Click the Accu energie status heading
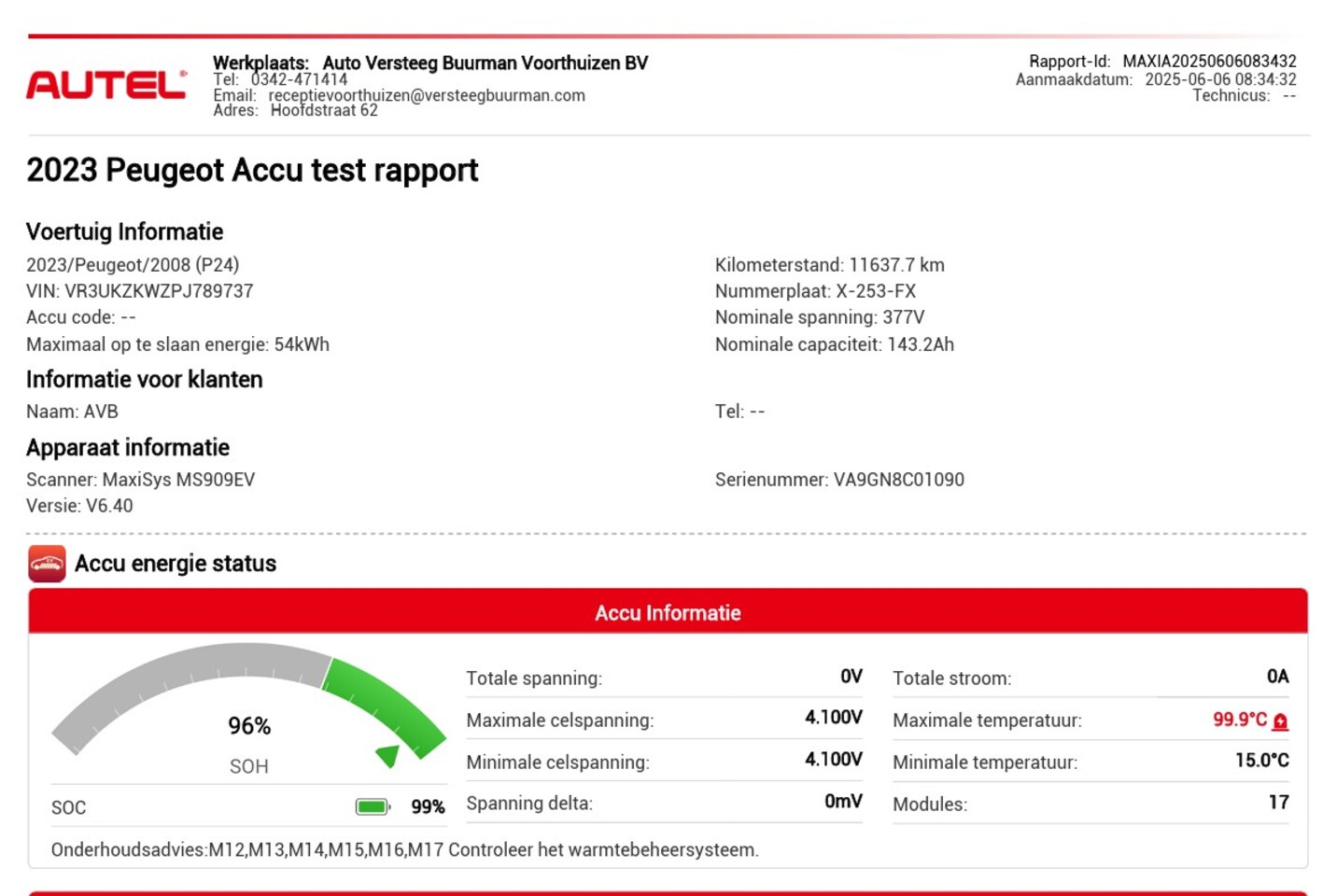Viewport: 1337px width, 896px height. coord(176,564)
